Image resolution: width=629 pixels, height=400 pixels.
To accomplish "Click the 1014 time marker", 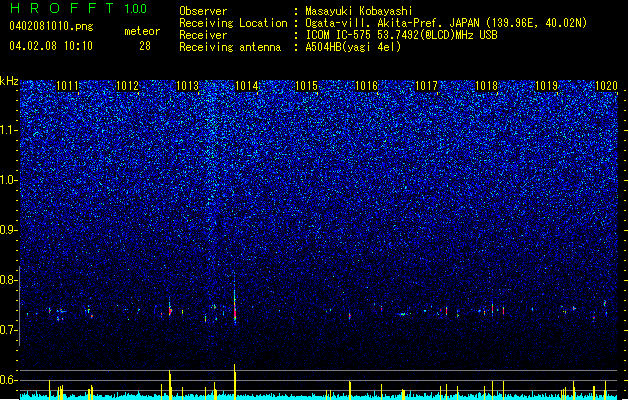I will click(247, 86).
